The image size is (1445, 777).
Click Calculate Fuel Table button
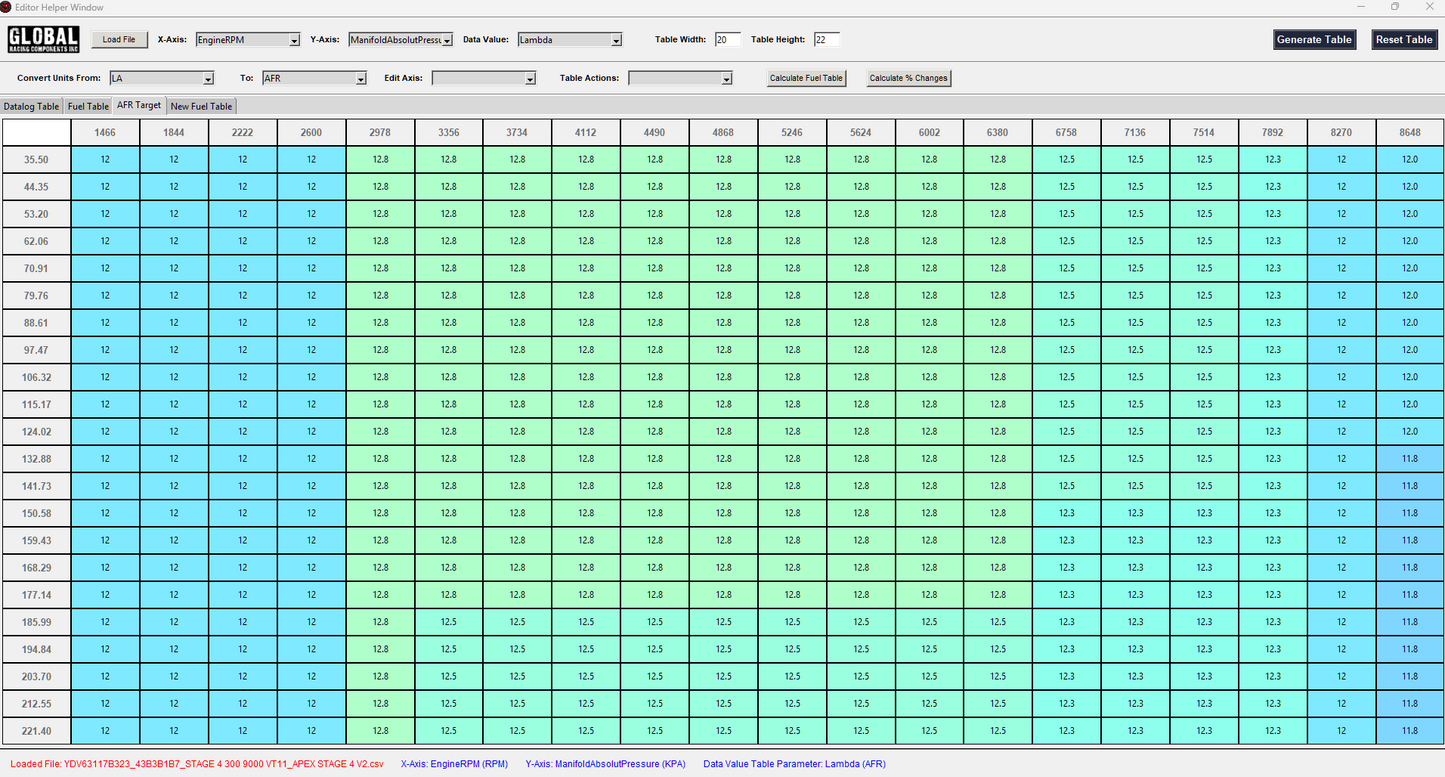(806, 78)
